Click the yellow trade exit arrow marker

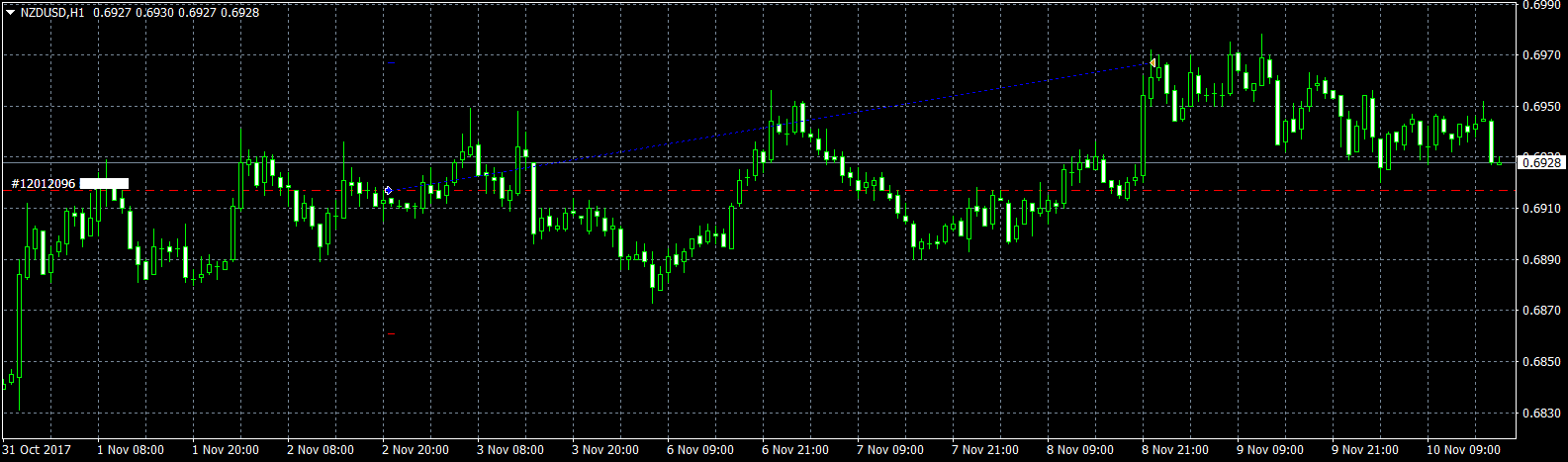(x=1153, y=63)
